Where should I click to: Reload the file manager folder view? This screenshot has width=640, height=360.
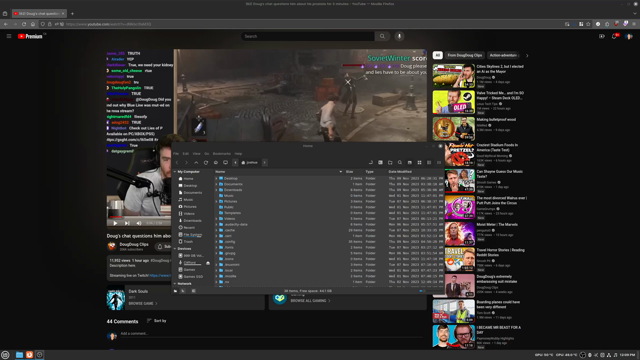coord(206,162)
